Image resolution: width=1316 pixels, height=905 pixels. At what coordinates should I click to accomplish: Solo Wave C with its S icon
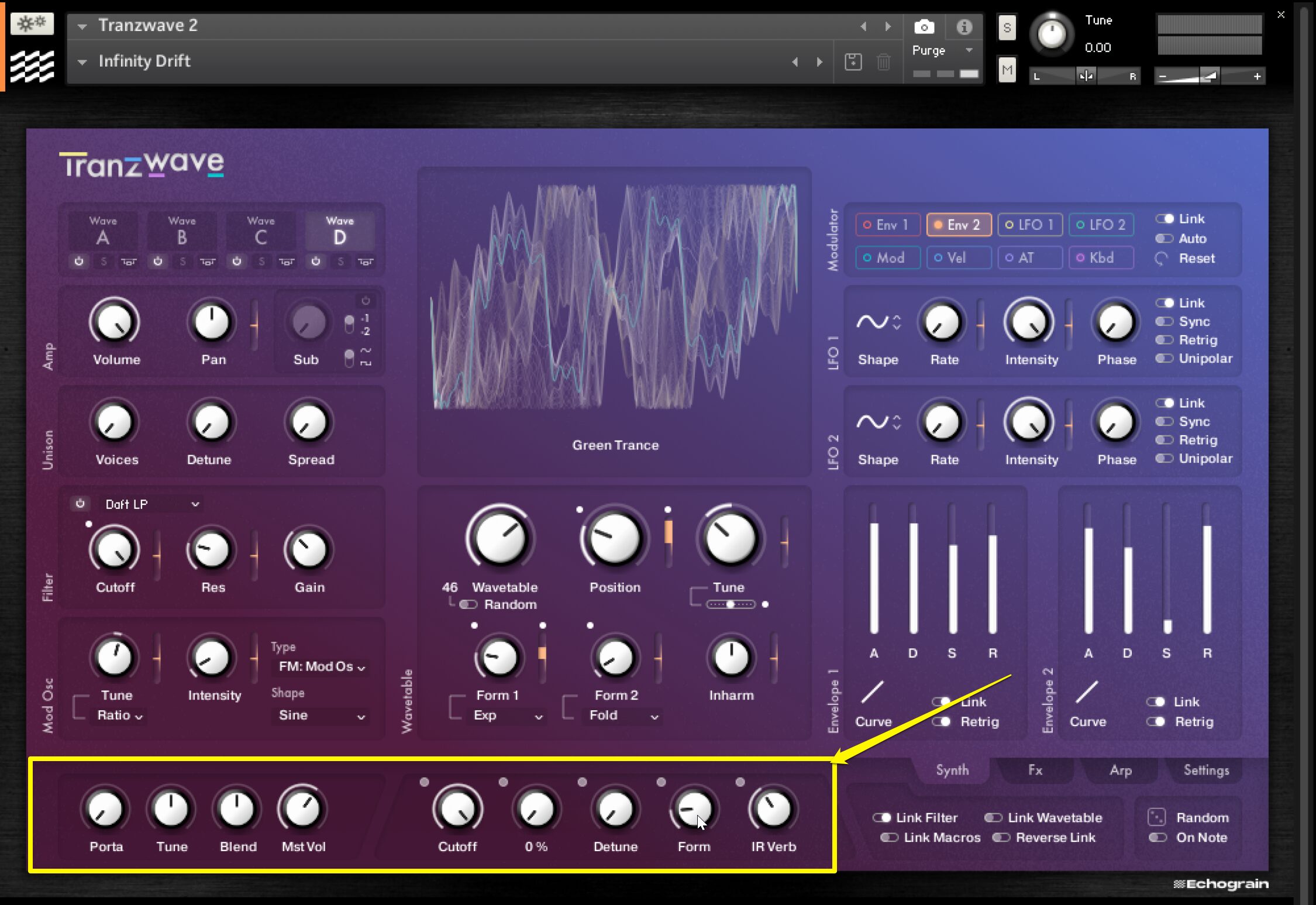261,261
